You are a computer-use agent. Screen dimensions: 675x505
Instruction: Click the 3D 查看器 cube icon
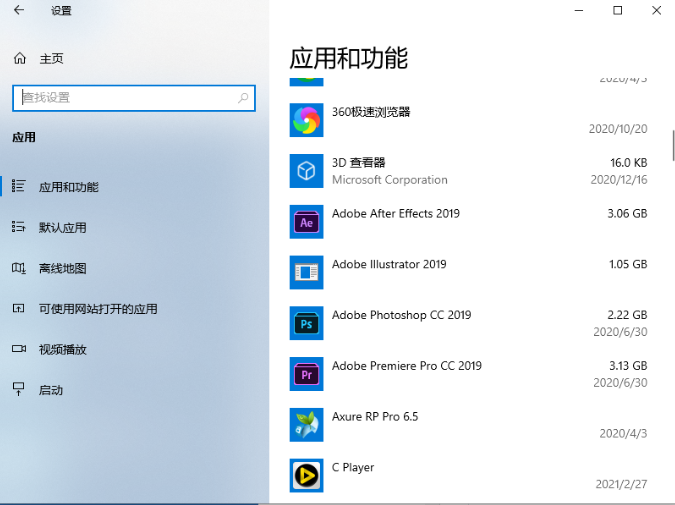click(306, 171)
